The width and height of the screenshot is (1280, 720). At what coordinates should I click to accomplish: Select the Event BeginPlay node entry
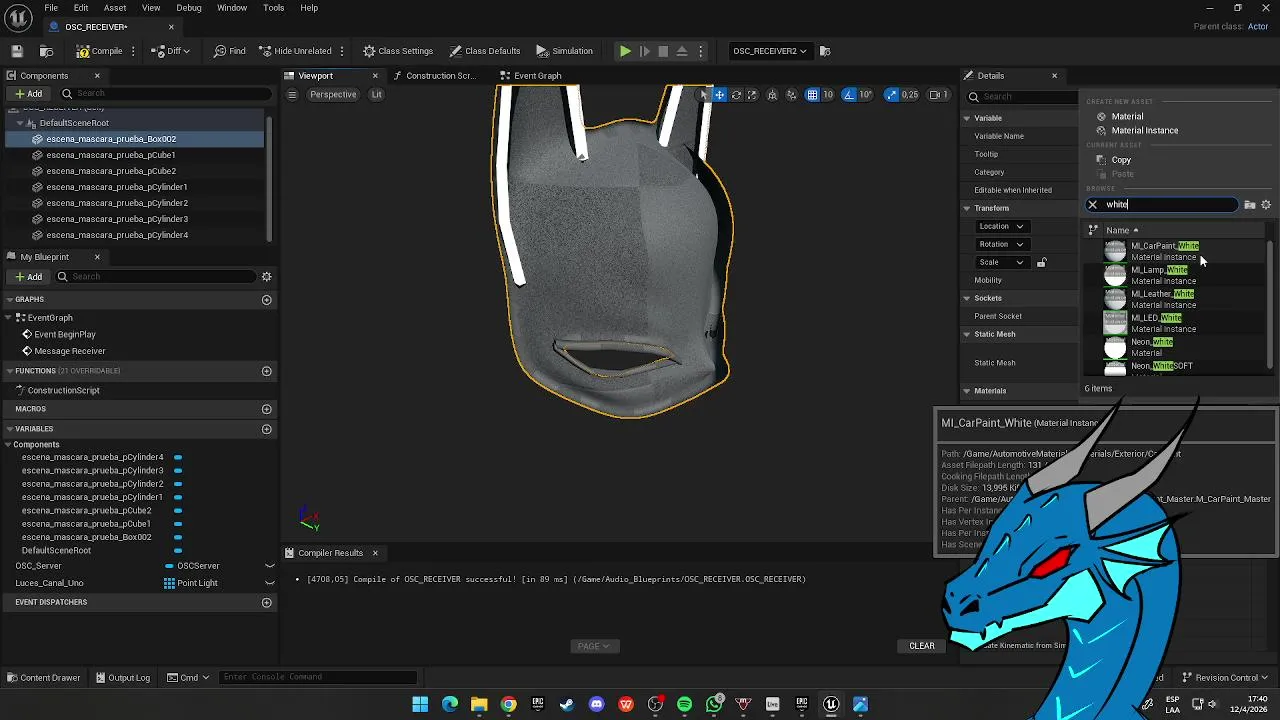tap(65, 335)
